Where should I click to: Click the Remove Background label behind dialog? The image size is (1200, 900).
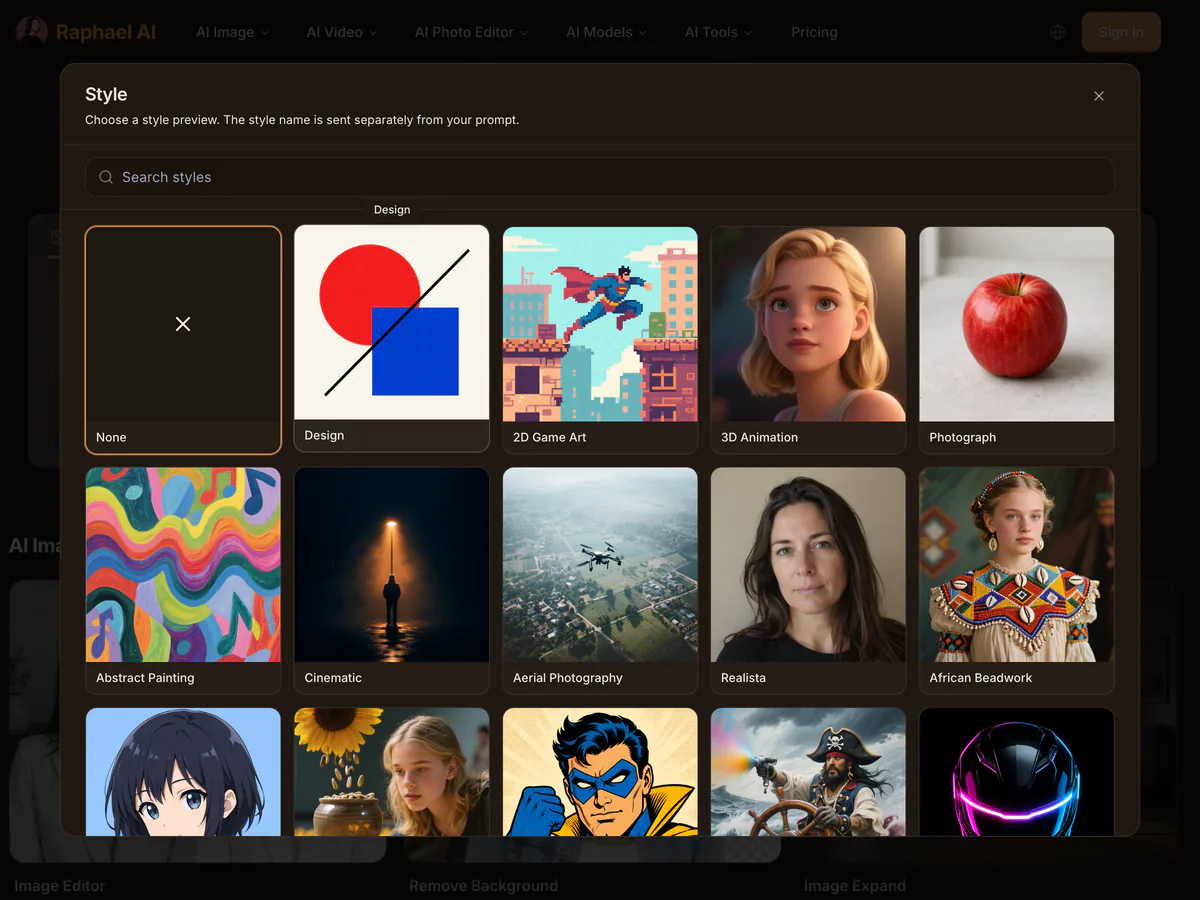[484, 886]
